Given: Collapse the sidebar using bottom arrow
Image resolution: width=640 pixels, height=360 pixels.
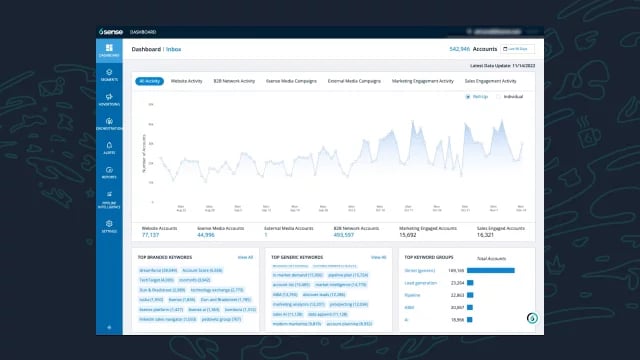Looking at the screenshot, I should [x=109, y=327].
